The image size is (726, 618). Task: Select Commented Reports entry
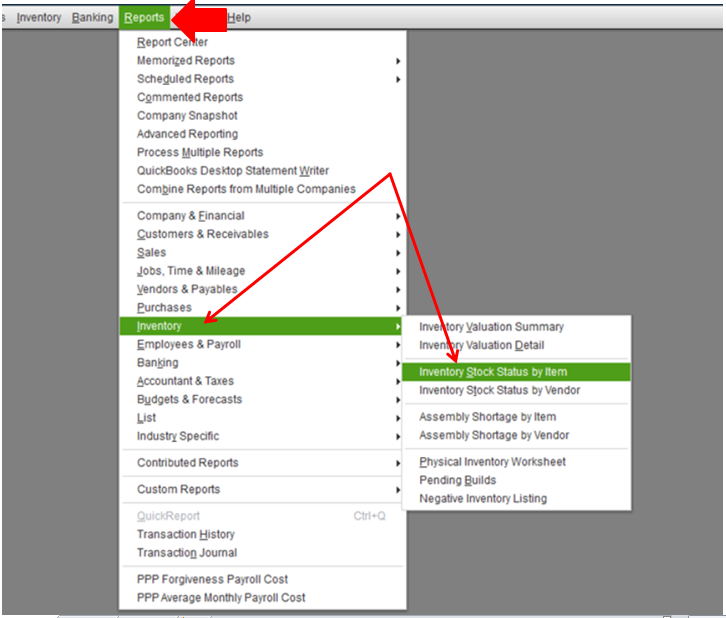(263, 97)
